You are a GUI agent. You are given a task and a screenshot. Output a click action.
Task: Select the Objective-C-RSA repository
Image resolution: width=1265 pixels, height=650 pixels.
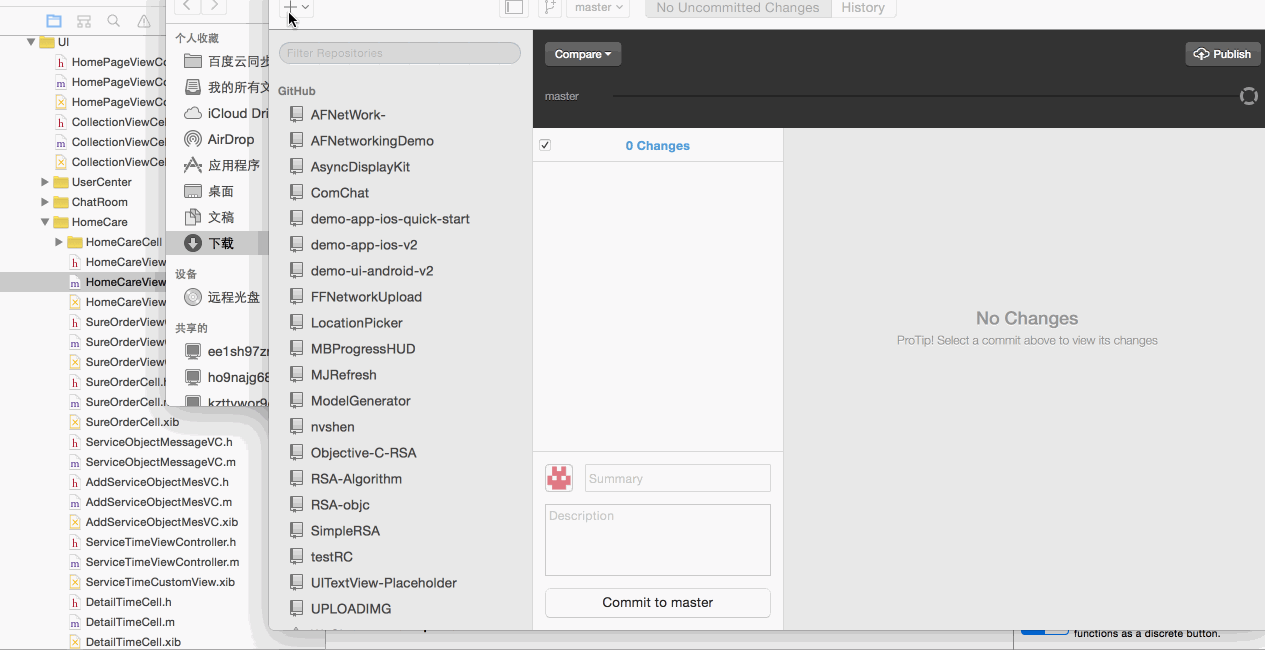pos(364,453)
